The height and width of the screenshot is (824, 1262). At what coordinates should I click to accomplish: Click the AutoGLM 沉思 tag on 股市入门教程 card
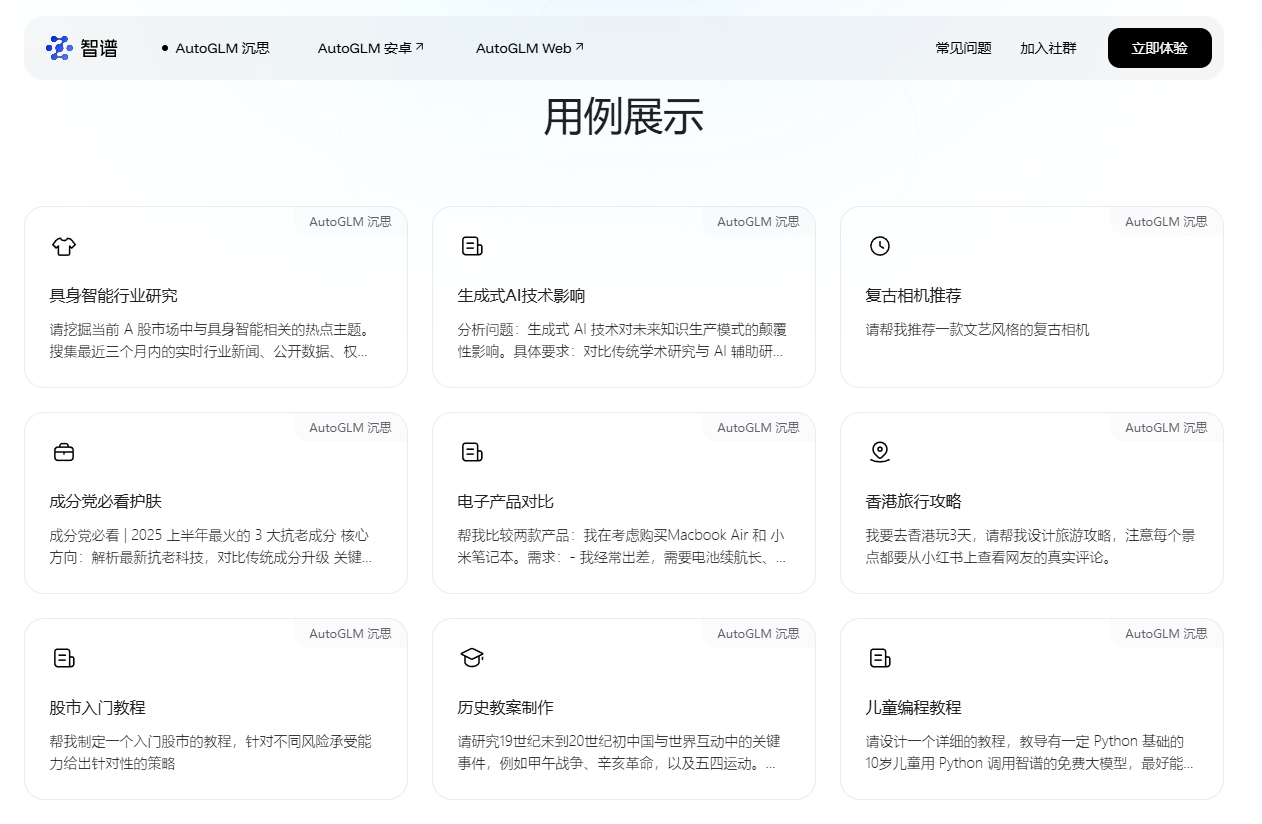coord(350,634)
